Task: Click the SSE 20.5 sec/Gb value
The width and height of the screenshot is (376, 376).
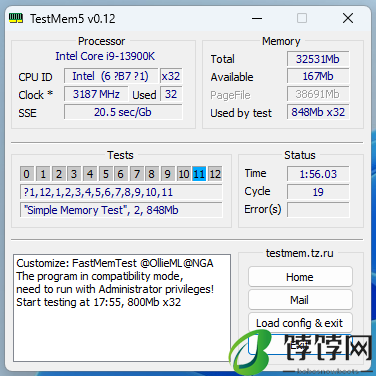Action: [123, 112]
